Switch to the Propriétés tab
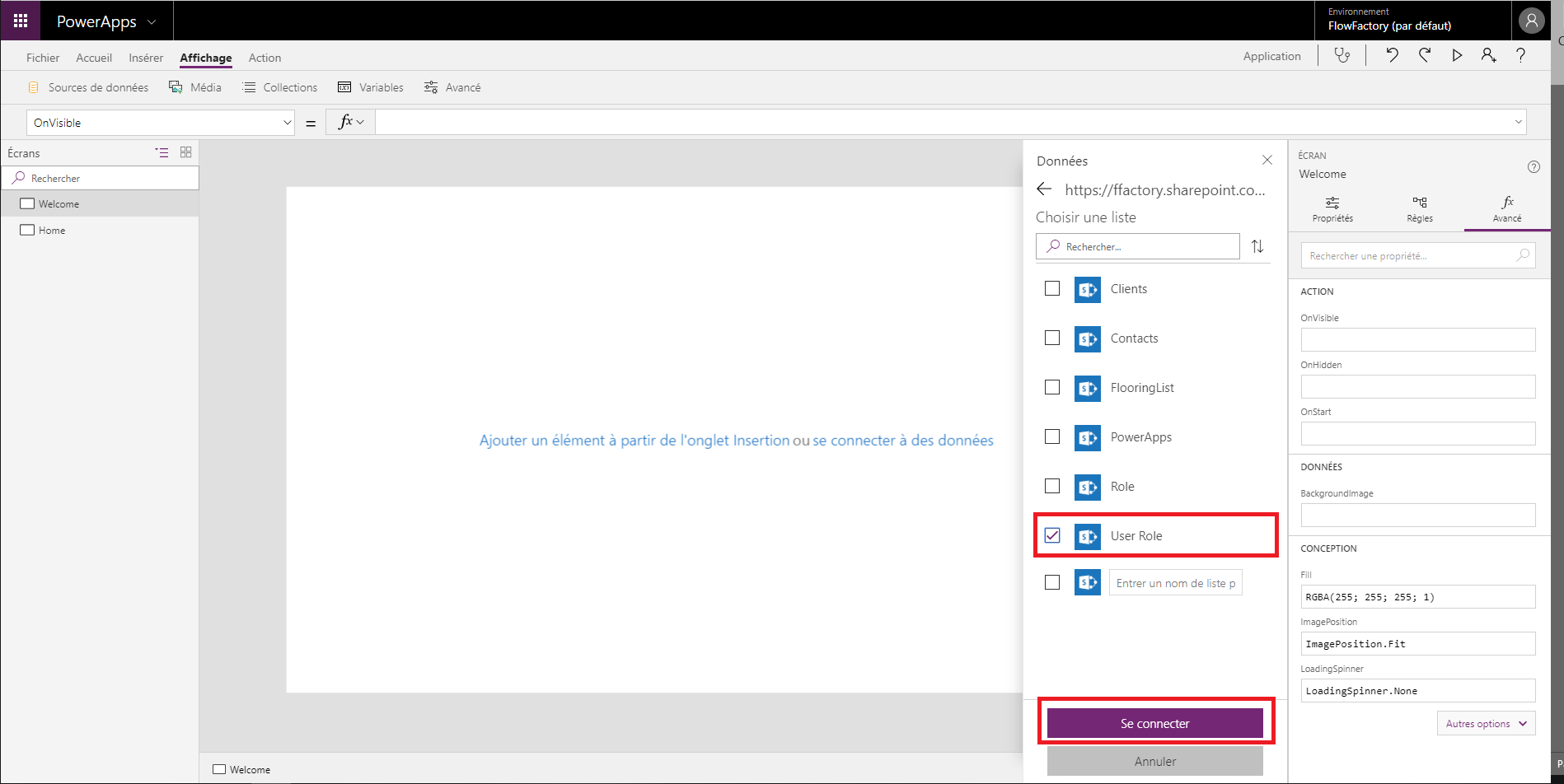Screen dimensions: 1564x784 click(1332, 209)
